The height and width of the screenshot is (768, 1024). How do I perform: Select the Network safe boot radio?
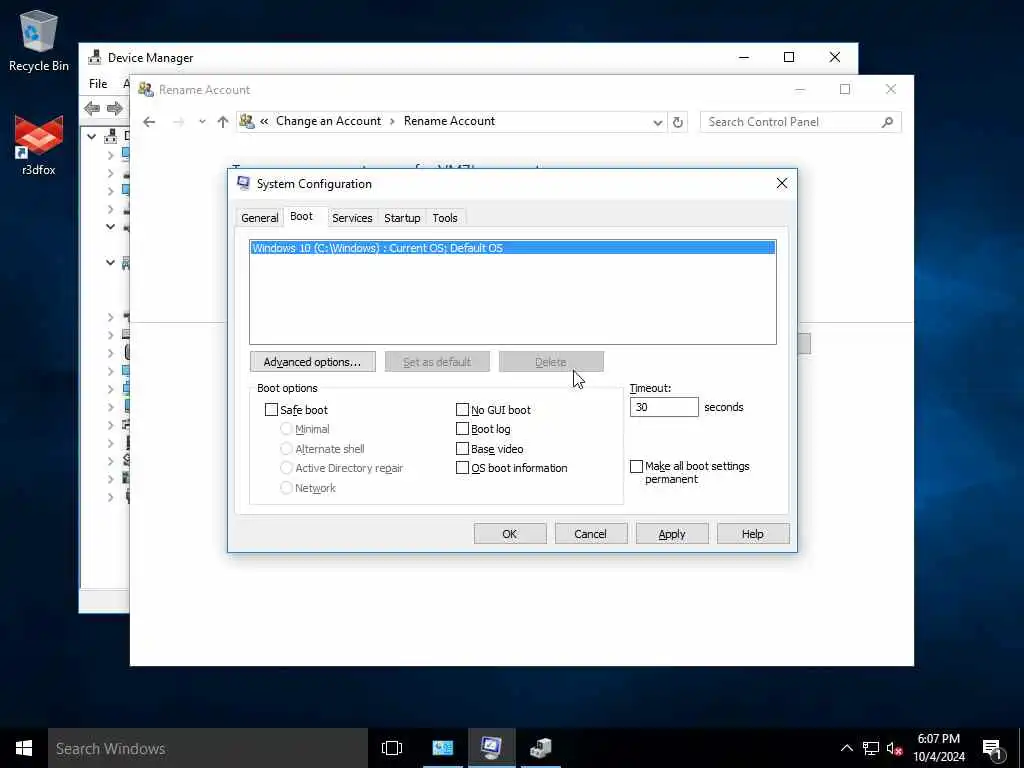click(x=286, y=488)
